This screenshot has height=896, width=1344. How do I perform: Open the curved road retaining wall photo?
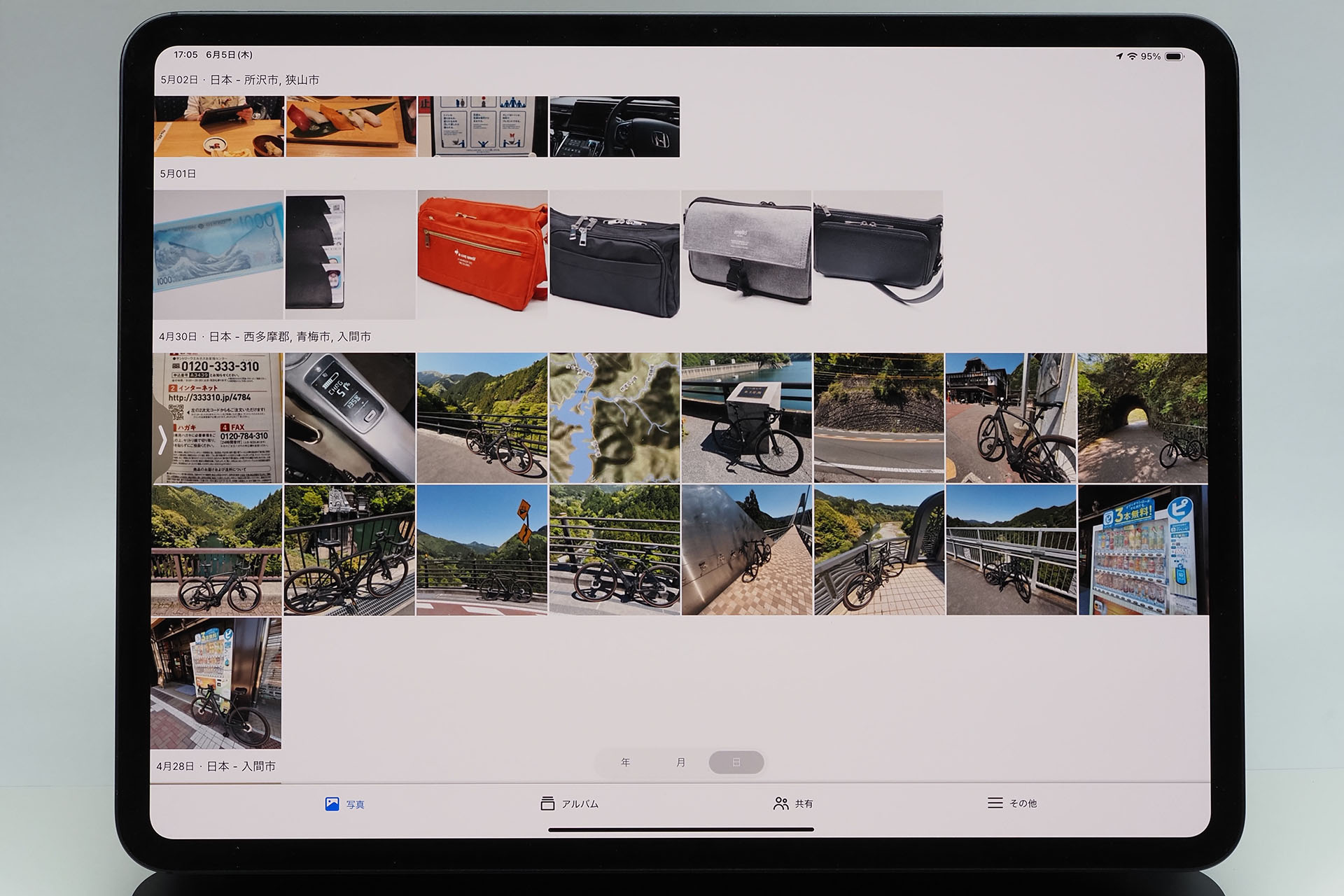[x=879, y=418]
